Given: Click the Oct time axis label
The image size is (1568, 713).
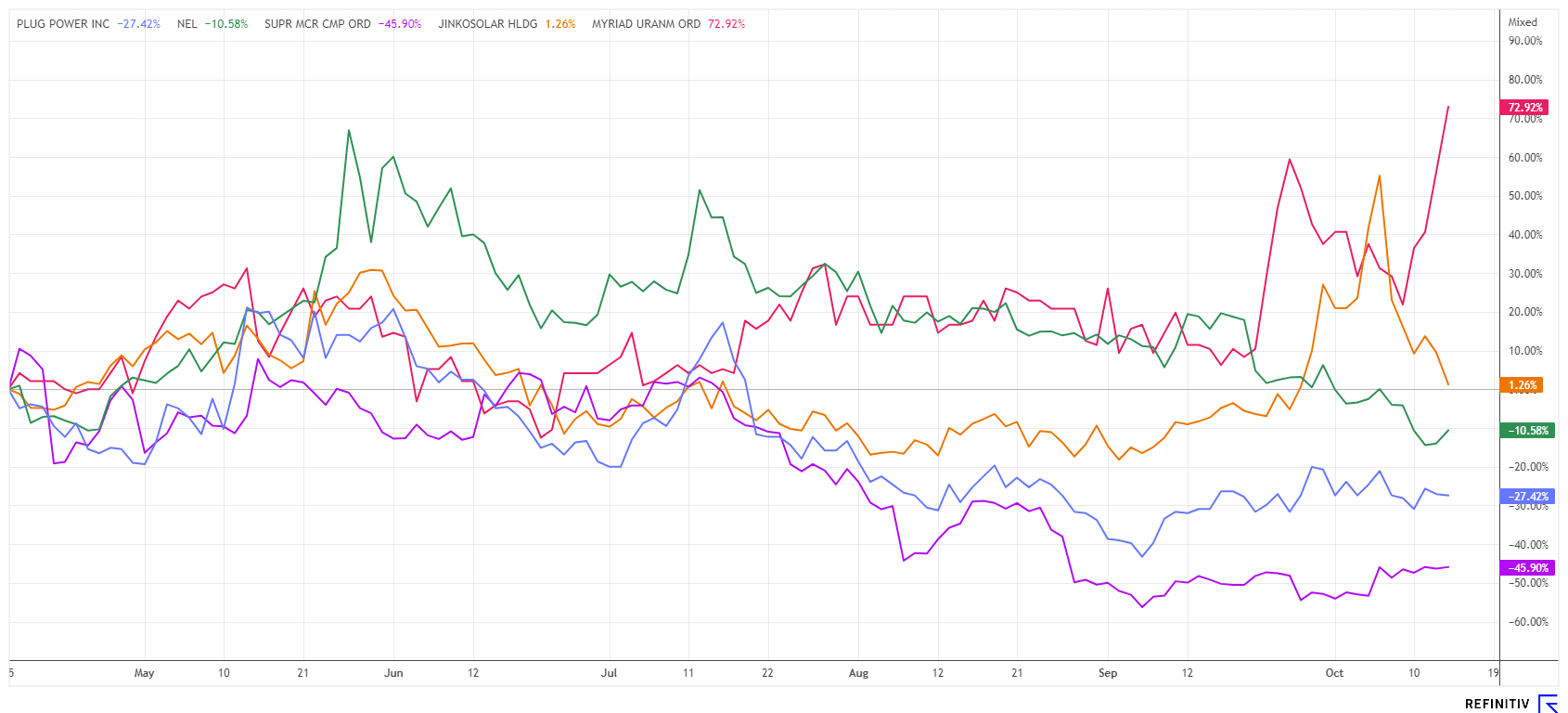Looking at the screenshot, I should point(1334,673).
